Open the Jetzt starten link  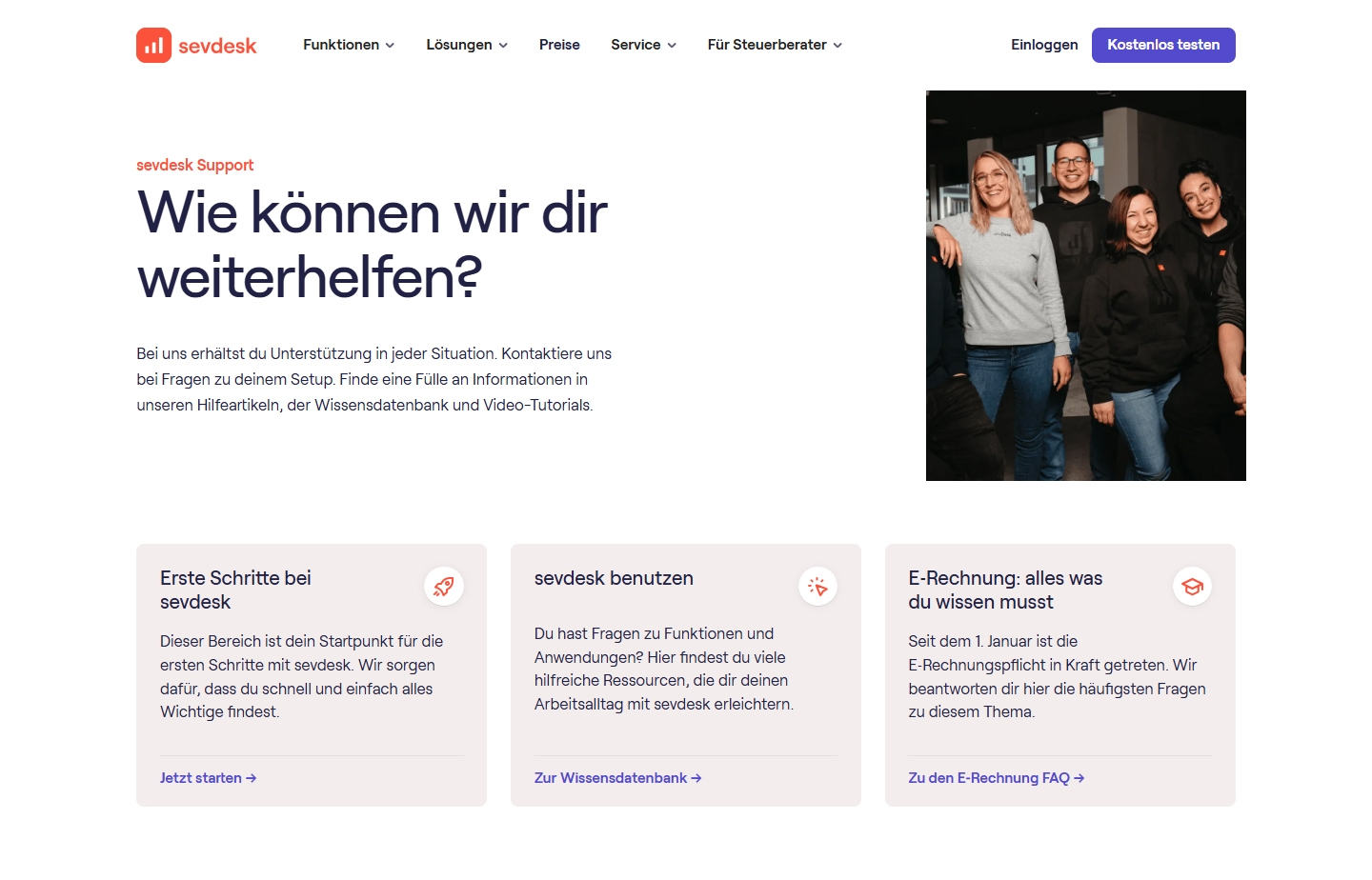coord(209,778)
